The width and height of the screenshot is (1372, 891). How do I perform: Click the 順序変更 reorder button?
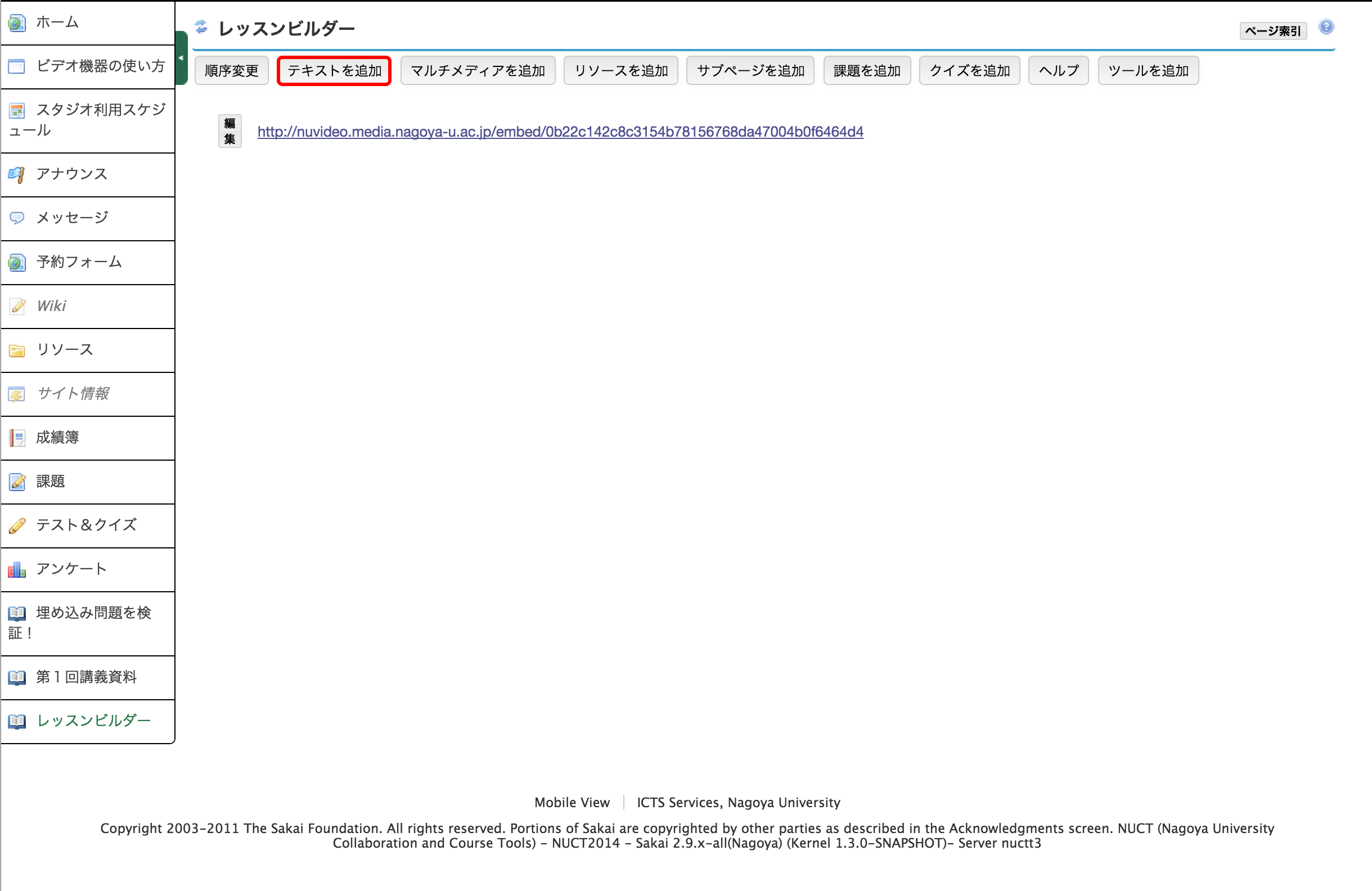231,71
